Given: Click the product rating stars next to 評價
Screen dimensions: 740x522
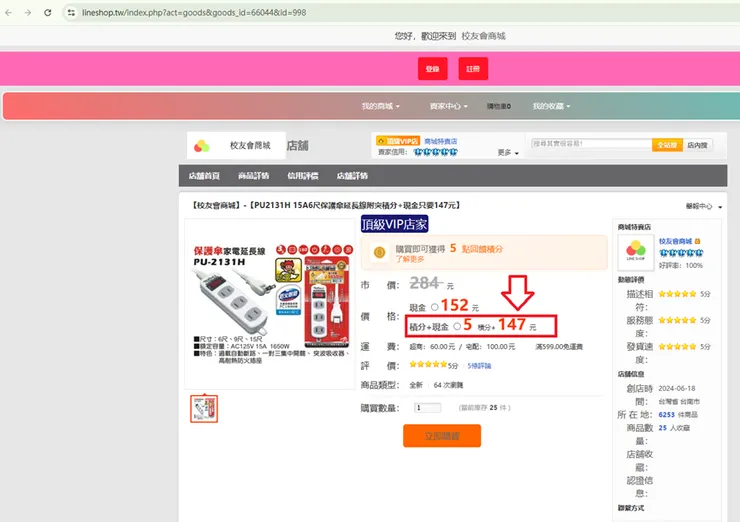Looking at the screenshot, I should (428, 364).
